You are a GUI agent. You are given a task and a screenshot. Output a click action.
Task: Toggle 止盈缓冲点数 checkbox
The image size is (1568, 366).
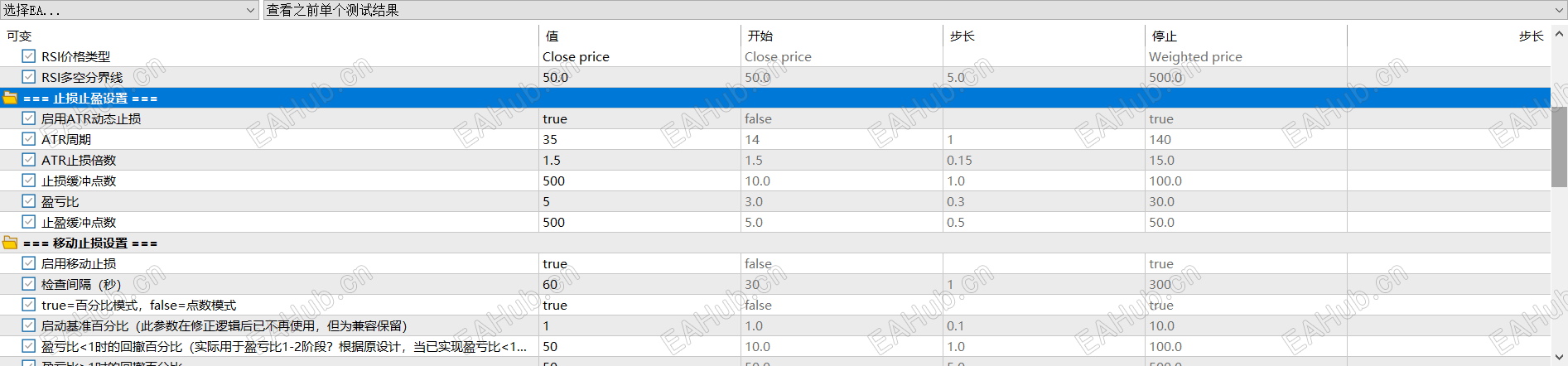[x=29, y=222]
